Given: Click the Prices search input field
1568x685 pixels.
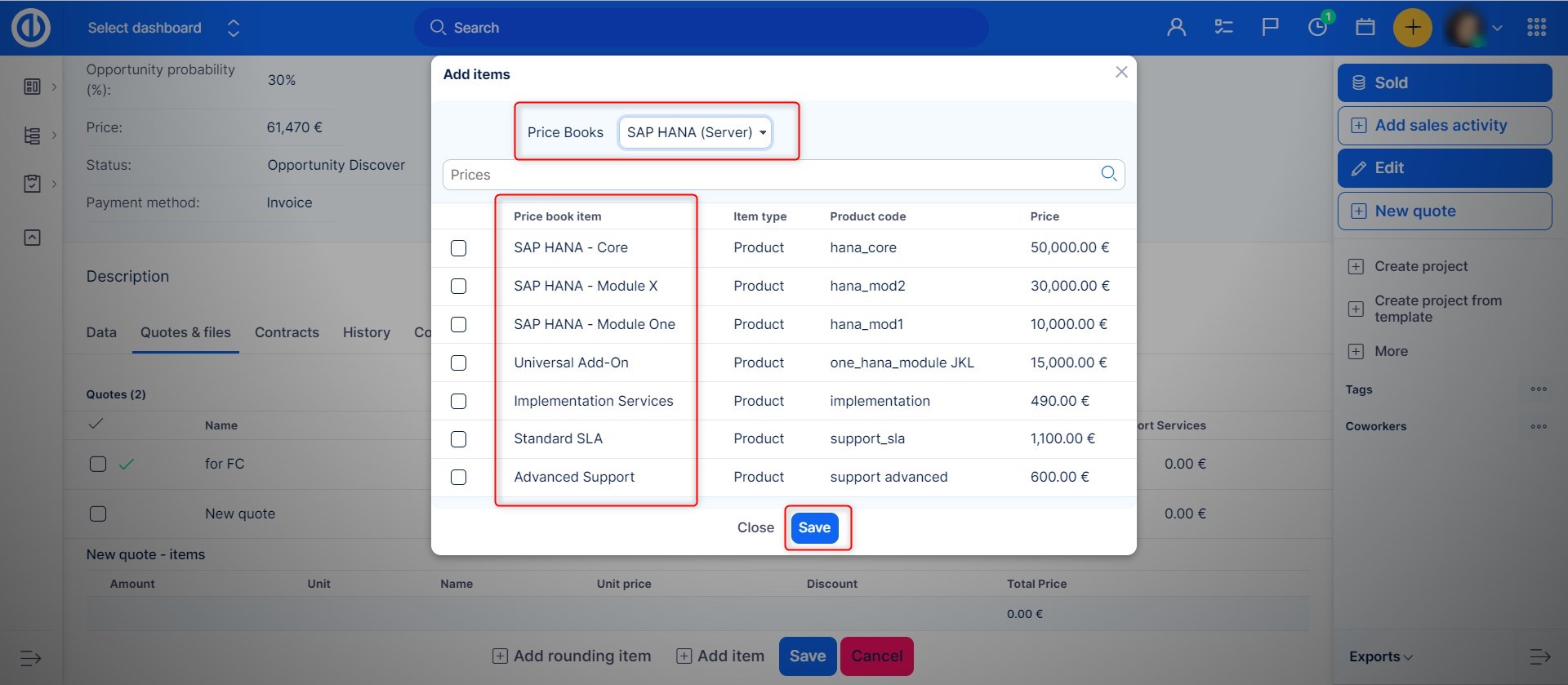Looking at the screenshot, I should [768, 175].
